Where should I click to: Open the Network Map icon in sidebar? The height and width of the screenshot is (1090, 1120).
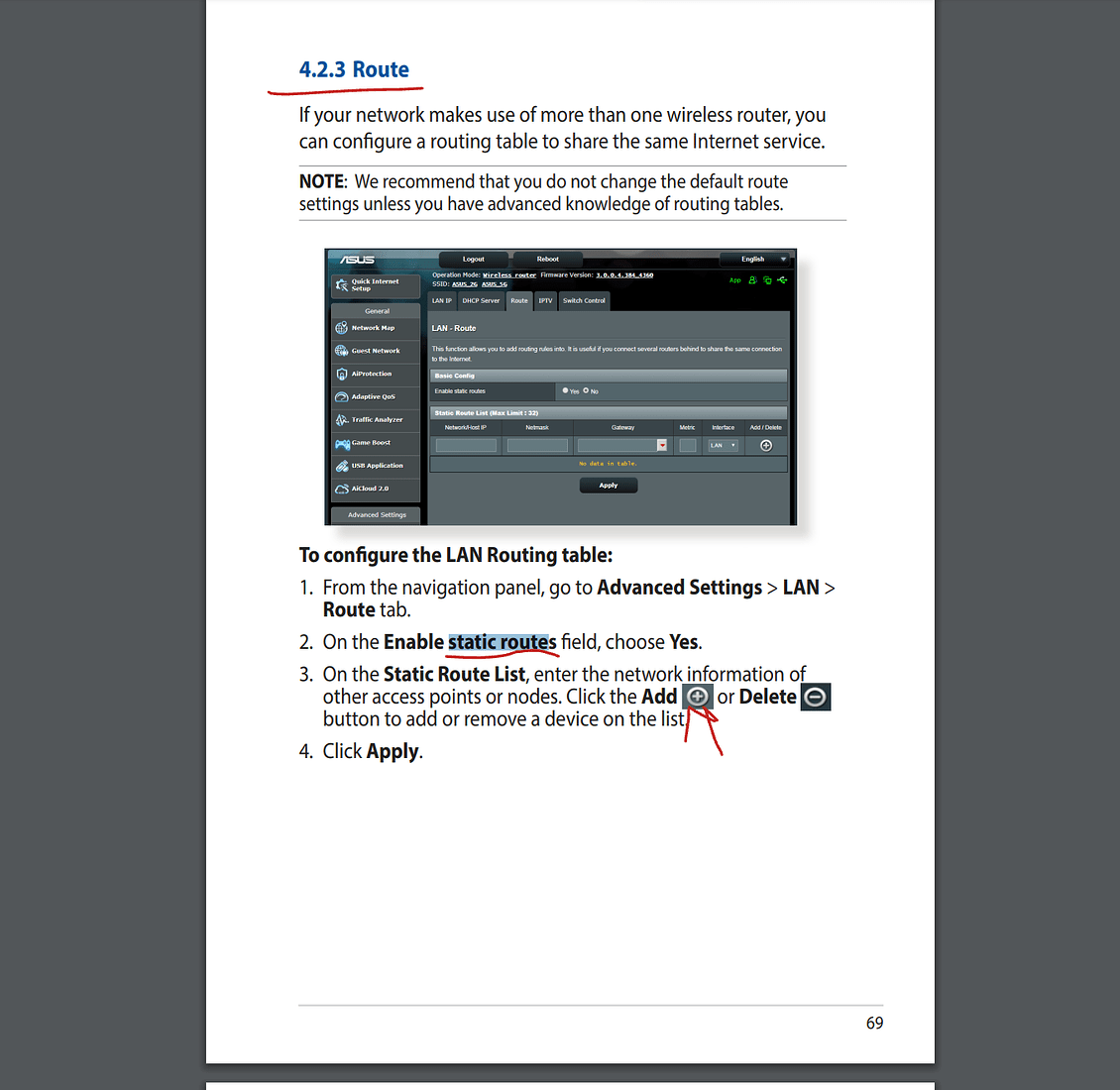tap(341, 328)
